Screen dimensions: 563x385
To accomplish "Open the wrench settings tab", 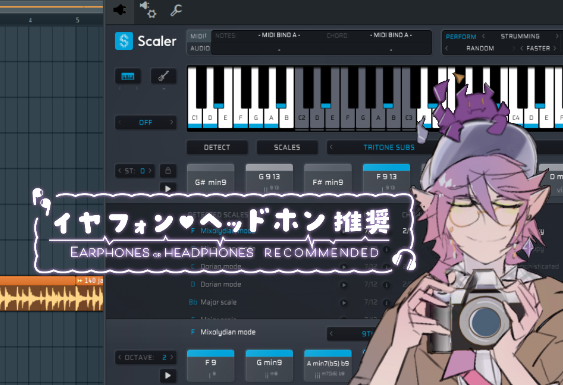I will [176, 10].
